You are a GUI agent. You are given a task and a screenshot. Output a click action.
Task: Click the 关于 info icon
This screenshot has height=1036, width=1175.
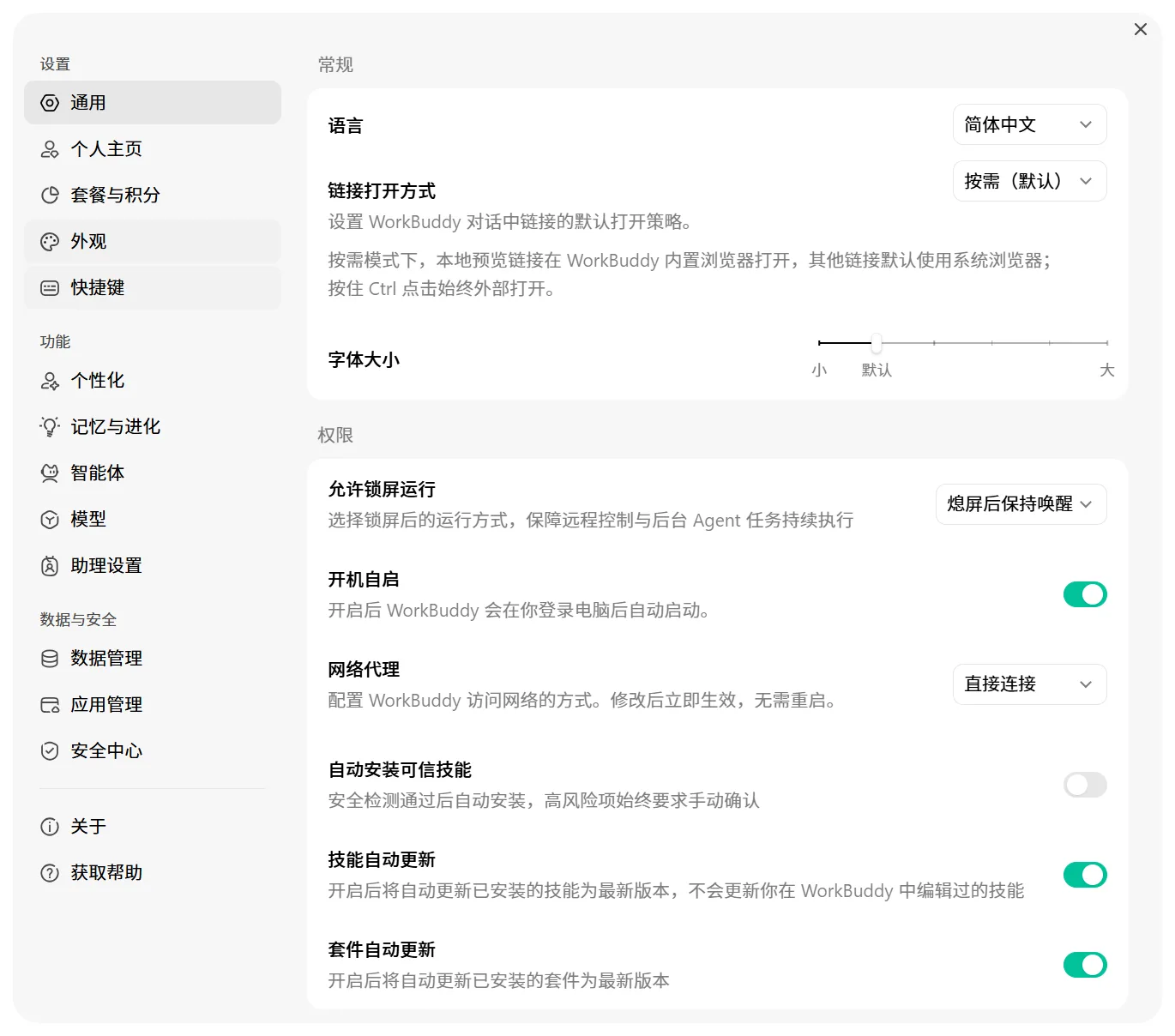click(x=50, y=827)
